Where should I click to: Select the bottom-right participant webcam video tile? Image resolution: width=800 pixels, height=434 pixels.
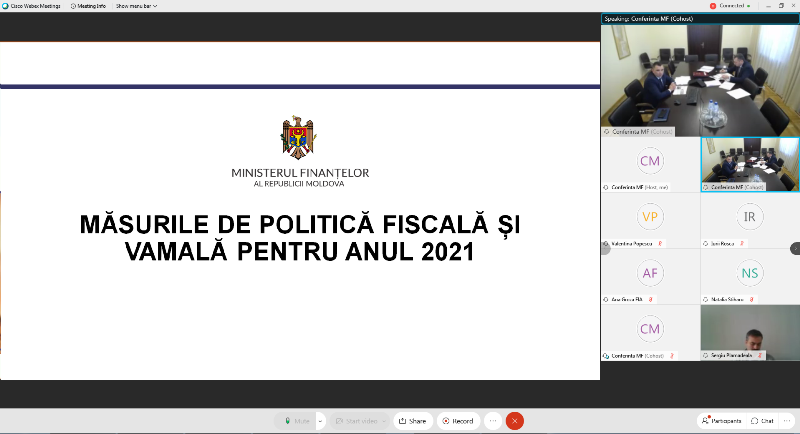tap(750, 333)
